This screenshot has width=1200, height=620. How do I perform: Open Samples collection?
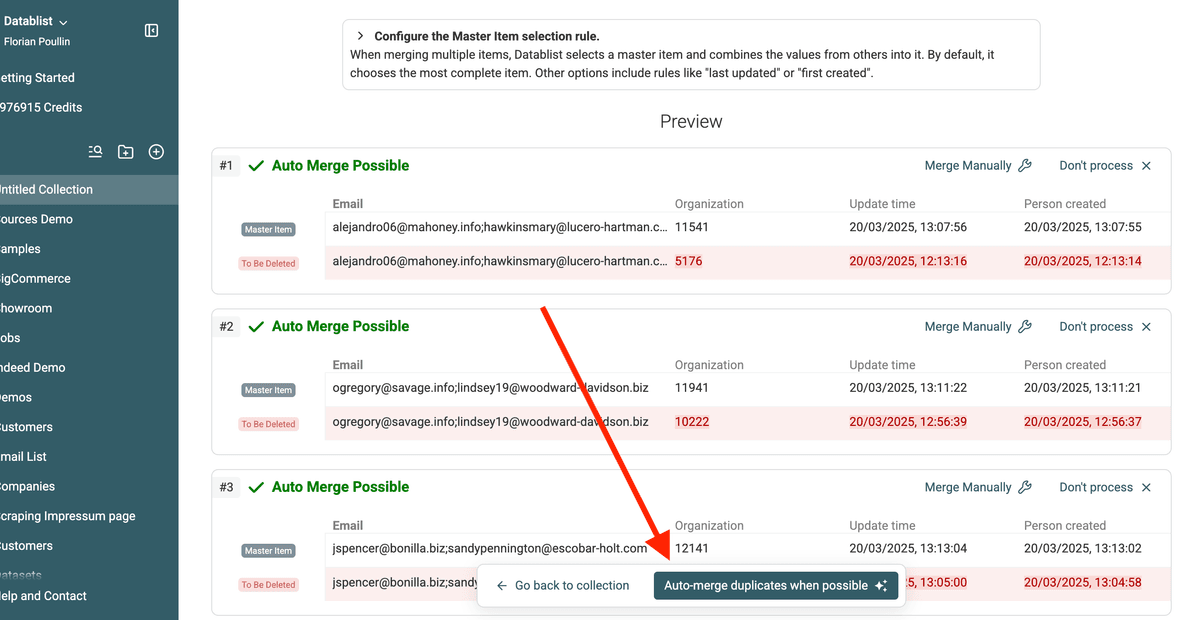point(20,249)
